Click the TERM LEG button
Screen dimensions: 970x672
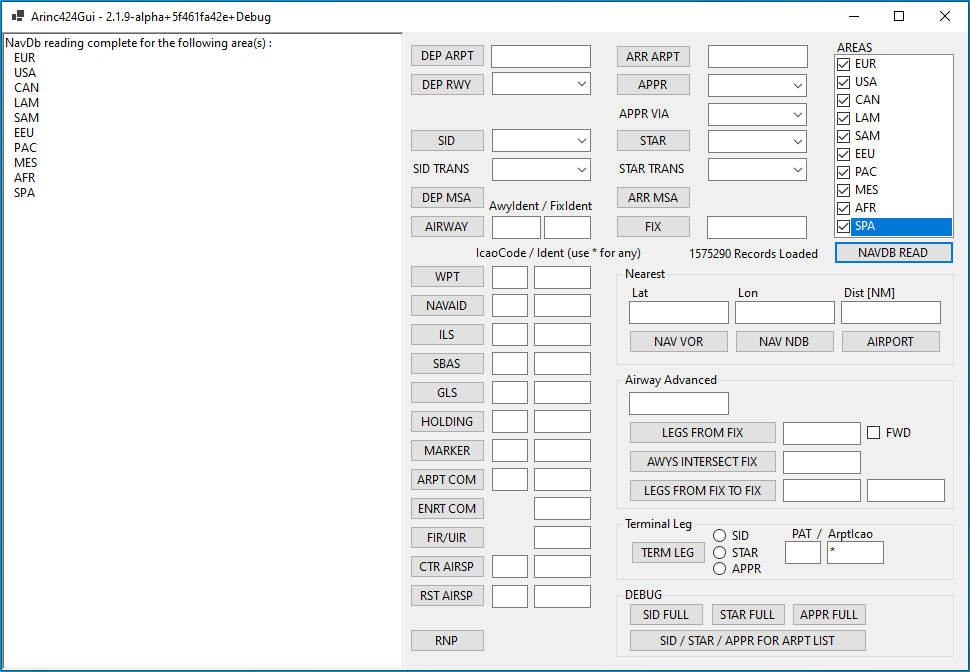667,553
